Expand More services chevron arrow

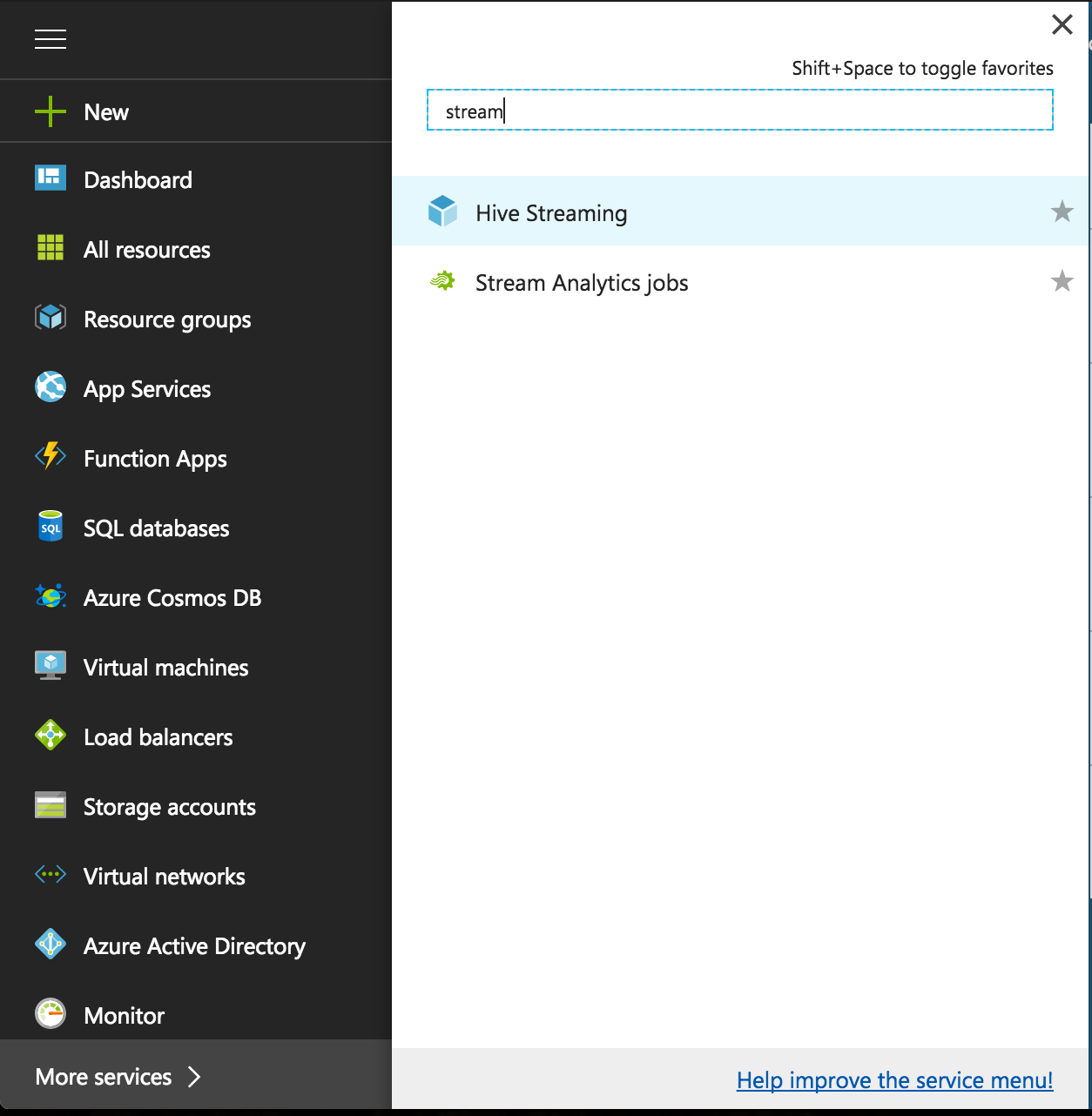coord(194,1077)
